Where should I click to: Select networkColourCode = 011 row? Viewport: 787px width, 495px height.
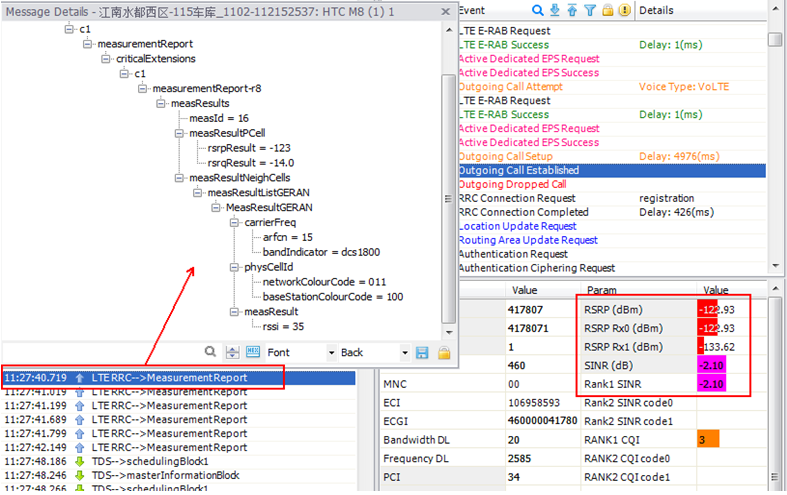(324, 282)
